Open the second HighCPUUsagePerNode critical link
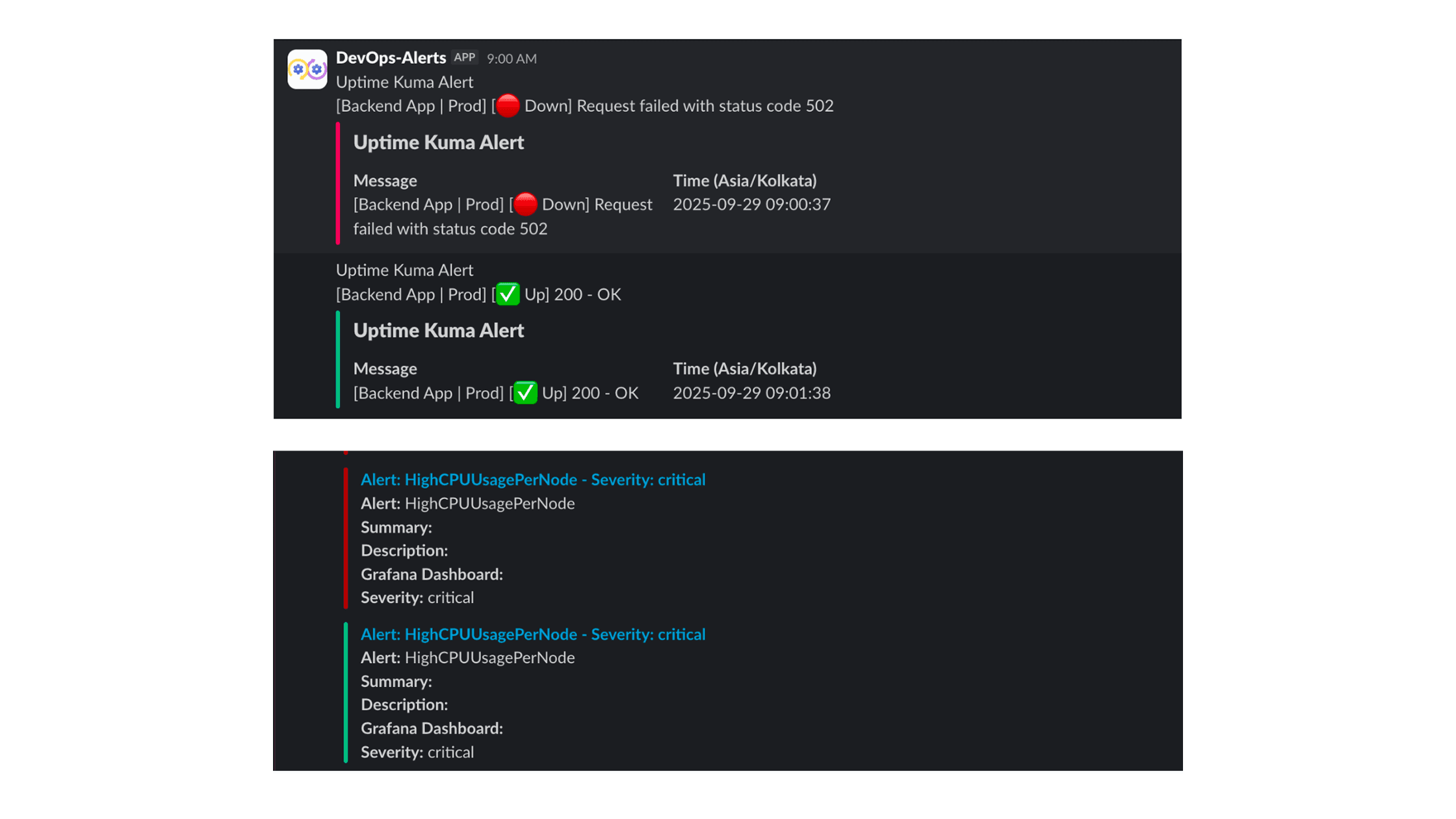Screen dimensions: 1456x819 pyautogui.click(x=532, y=634)
